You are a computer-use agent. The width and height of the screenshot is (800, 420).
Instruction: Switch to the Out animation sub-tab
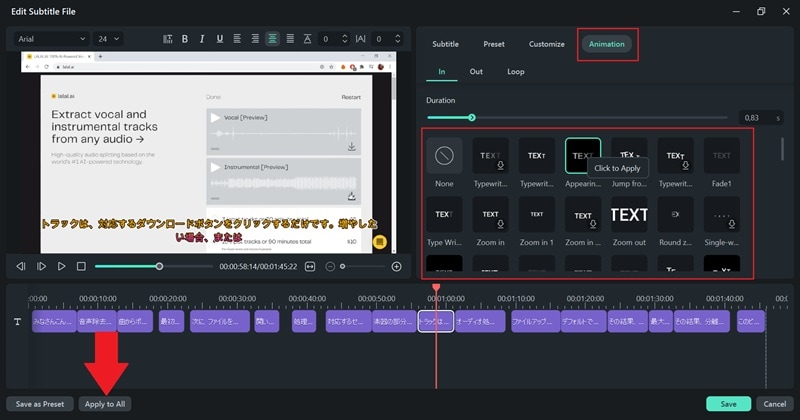point(476,71)
